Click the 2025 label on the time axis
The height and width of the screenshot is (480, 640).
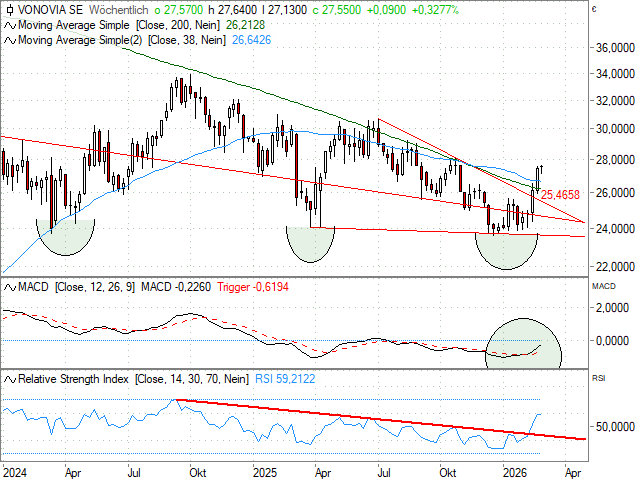(x=265, y=470)
